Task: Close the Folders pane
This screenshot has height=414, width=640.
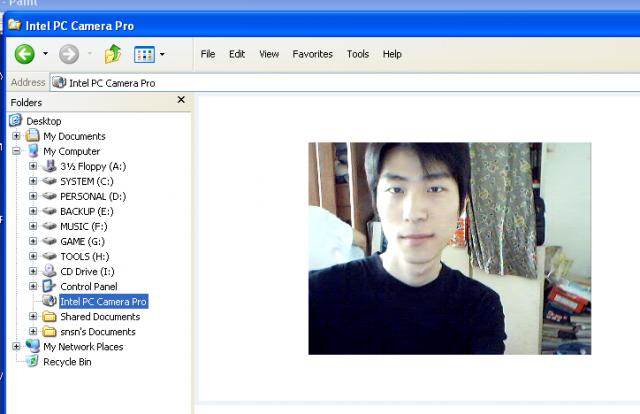Action: 181,100
